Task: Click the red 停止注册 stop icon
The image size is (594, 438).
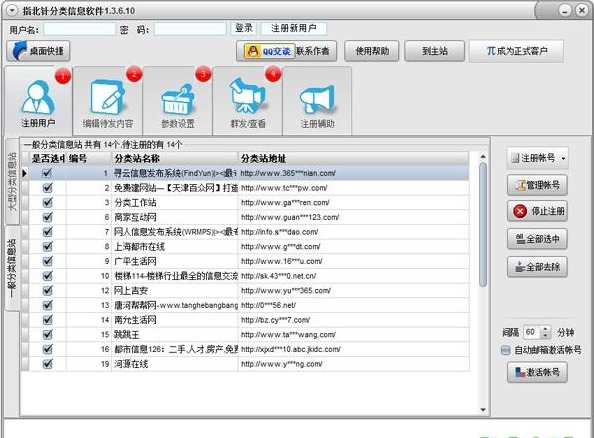Action: pos(520,211)
